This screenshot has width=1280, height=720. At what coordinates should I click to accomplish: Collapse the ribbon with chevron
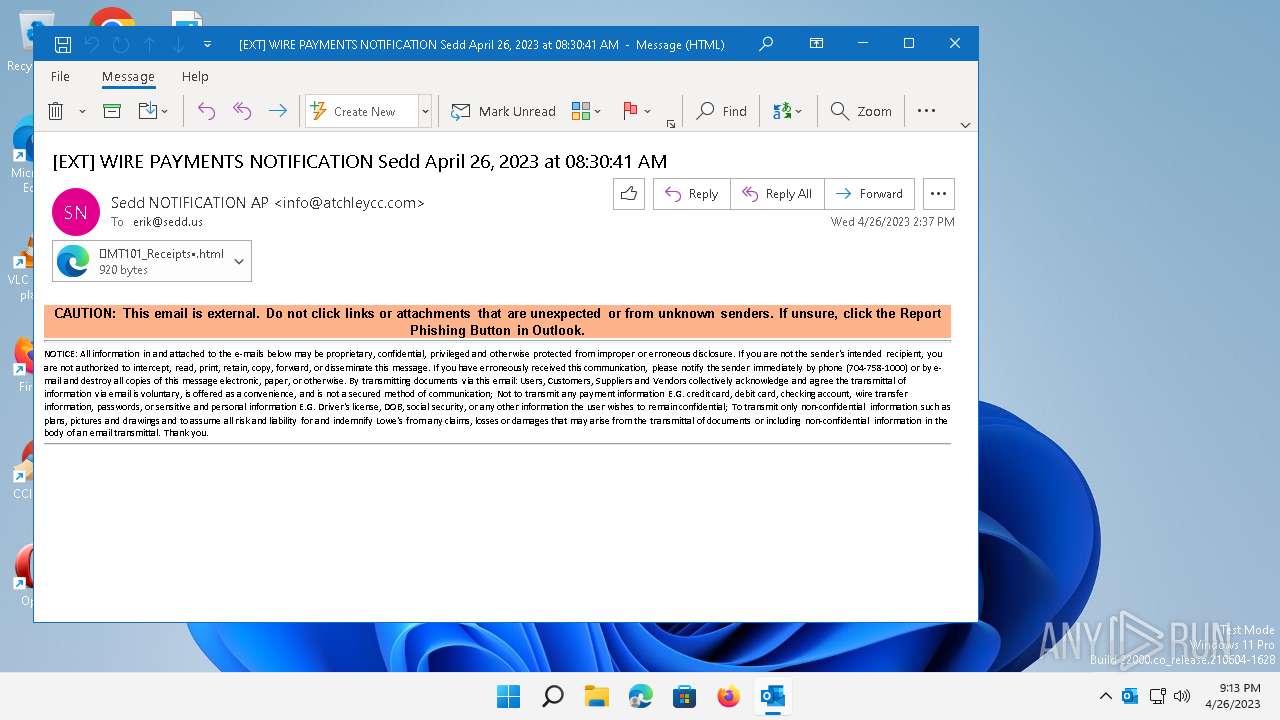point(965,125)
